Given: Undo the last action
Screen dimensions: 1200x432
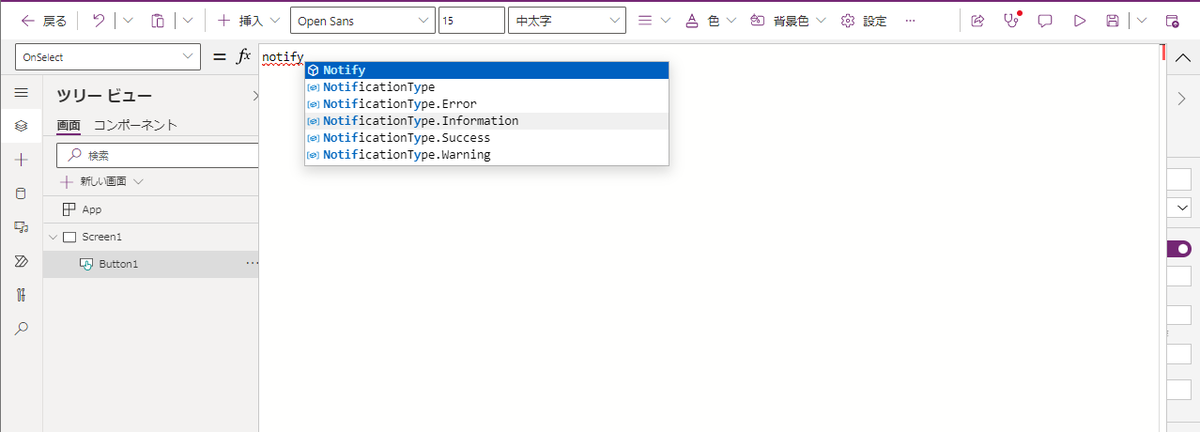Looking at the screenshot, I should point(98,20).
